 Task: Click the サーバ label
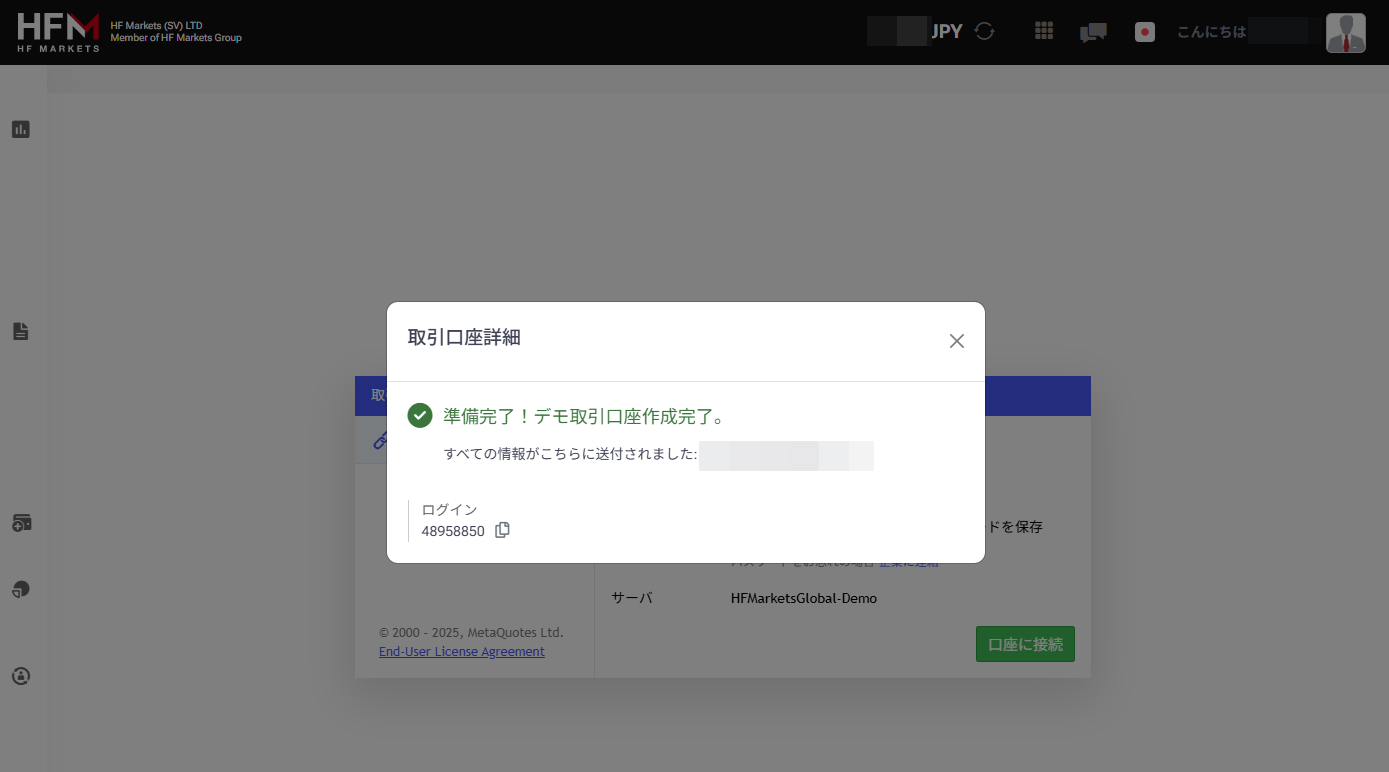(632, 598)
